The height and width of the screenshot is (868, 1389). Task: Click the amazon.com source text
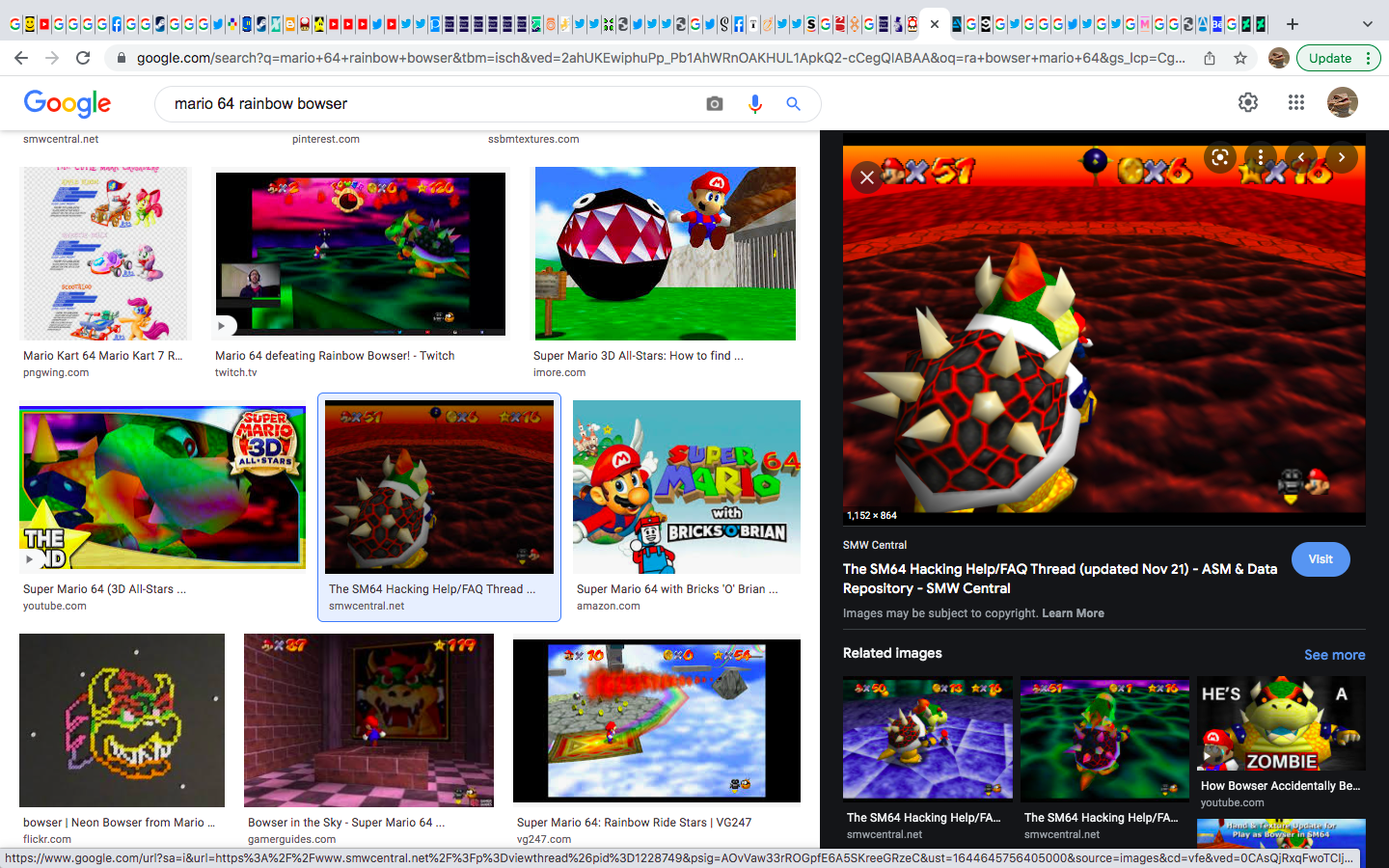[609, 606]
